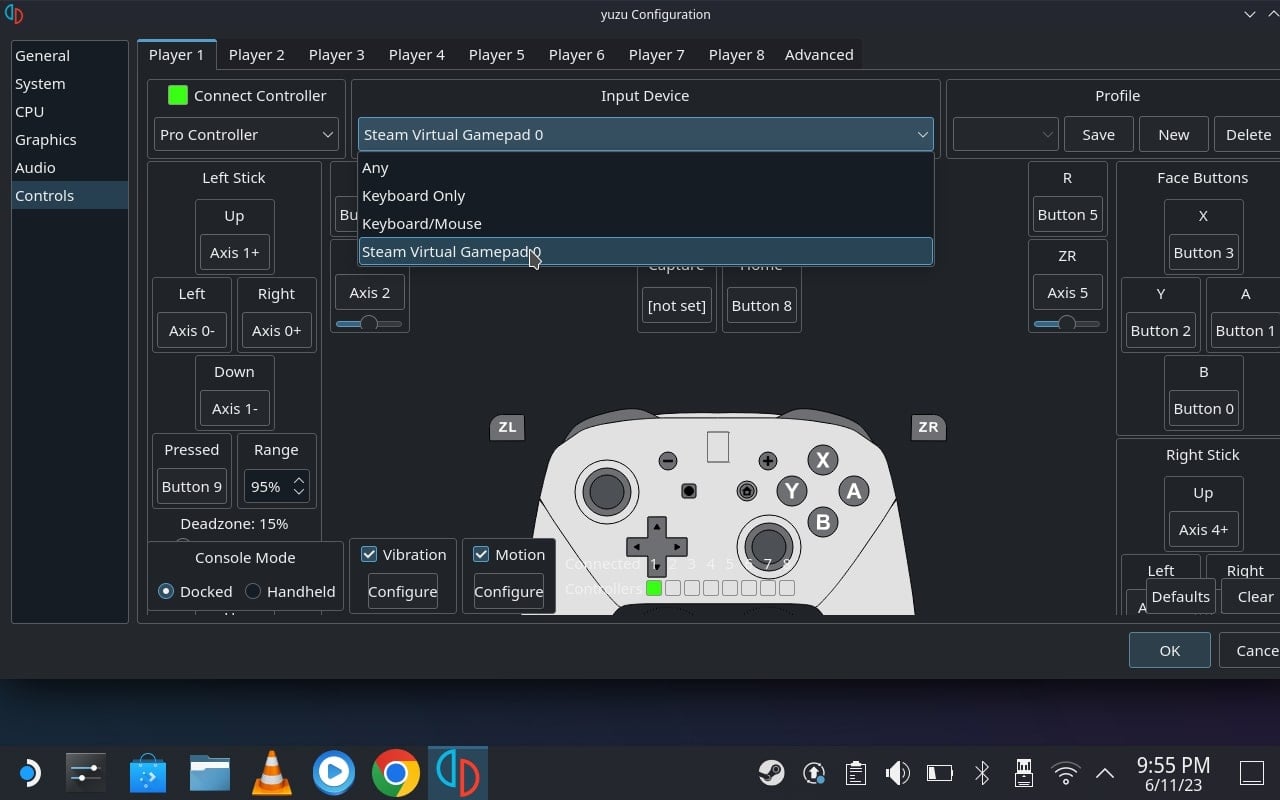
Task: Adjust the ZR trigger threshold slider
Action: 1067,323
